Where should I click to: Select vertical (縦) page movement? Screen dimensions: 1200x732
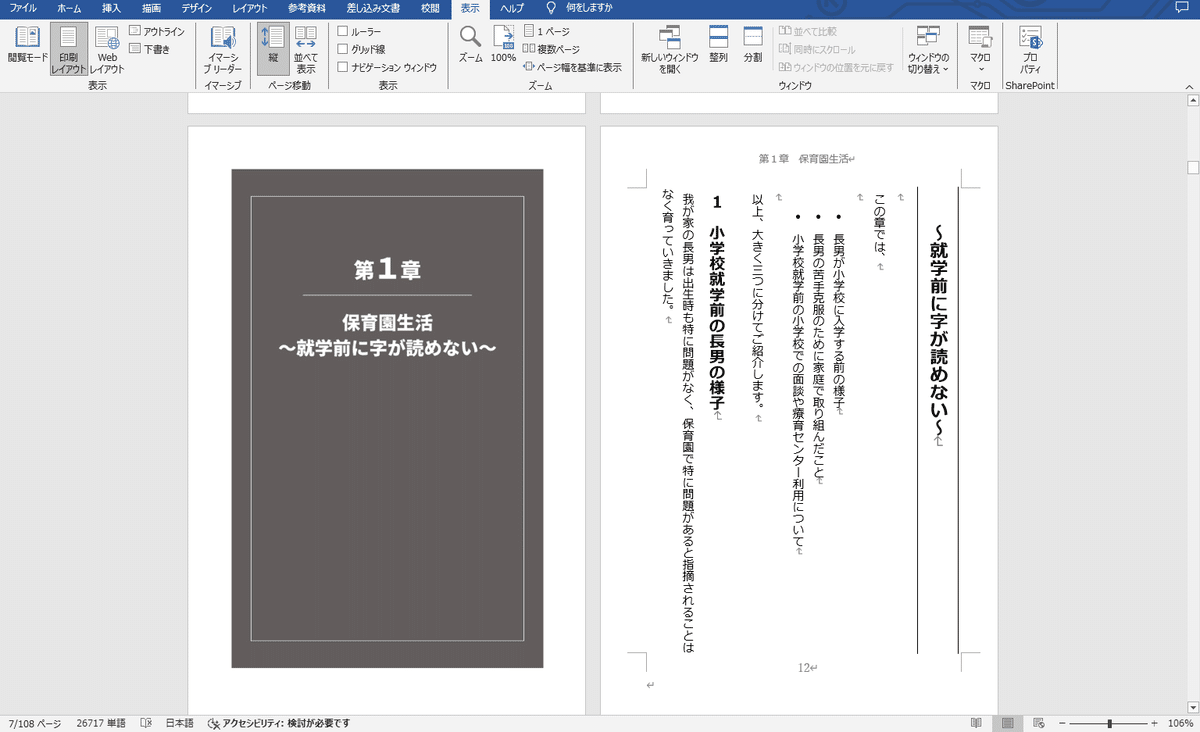click(273, 50)
